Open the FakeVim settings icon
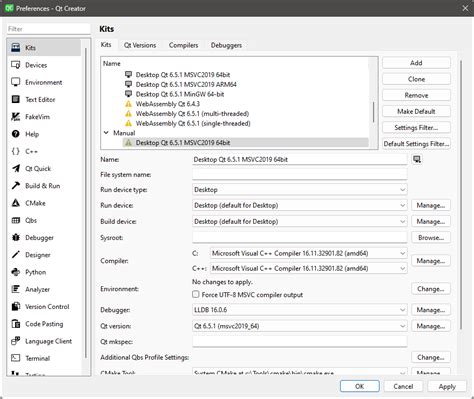The width and height of the screenshot is (474, 399). [x=16, y=117]
